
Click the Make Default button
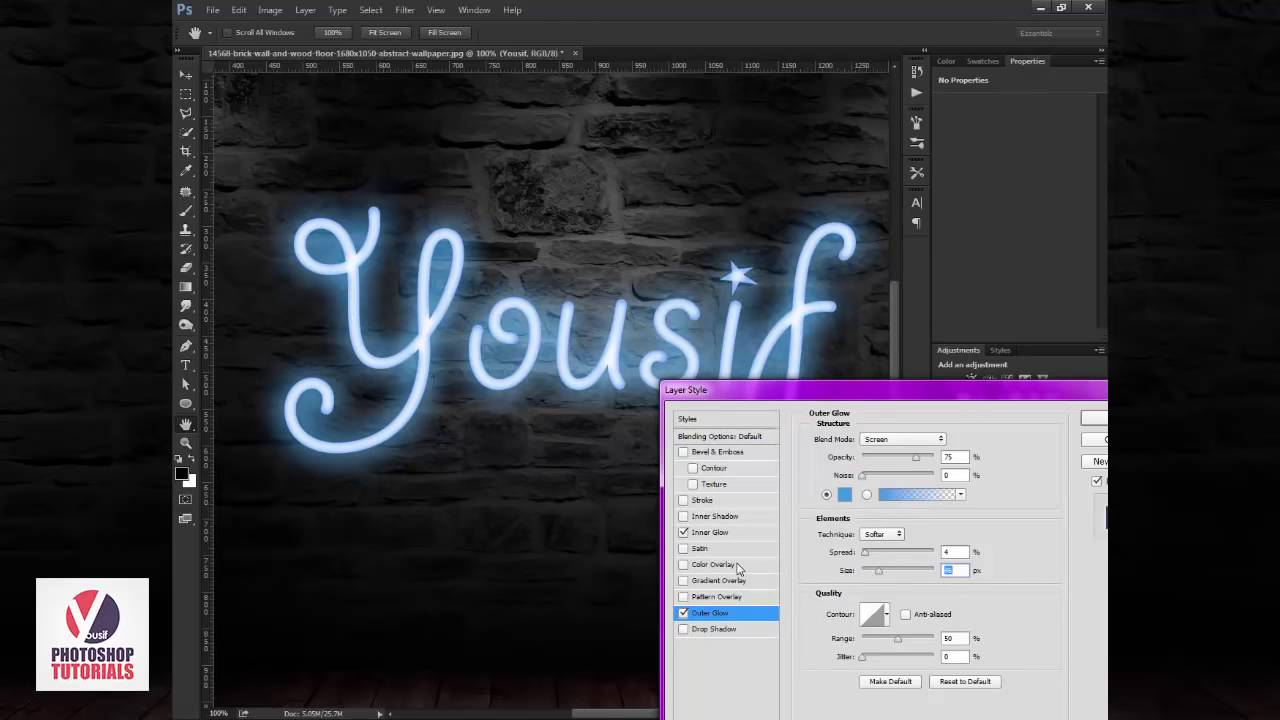pyautogui.click(x=890, y=681)
